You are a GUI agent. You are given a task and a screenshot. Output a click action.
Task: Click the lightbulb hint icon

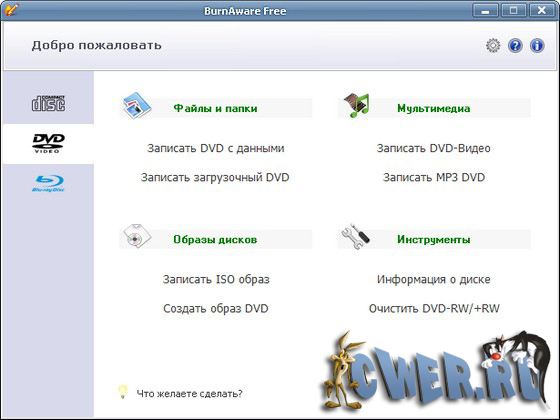click(x=122, y=392)
